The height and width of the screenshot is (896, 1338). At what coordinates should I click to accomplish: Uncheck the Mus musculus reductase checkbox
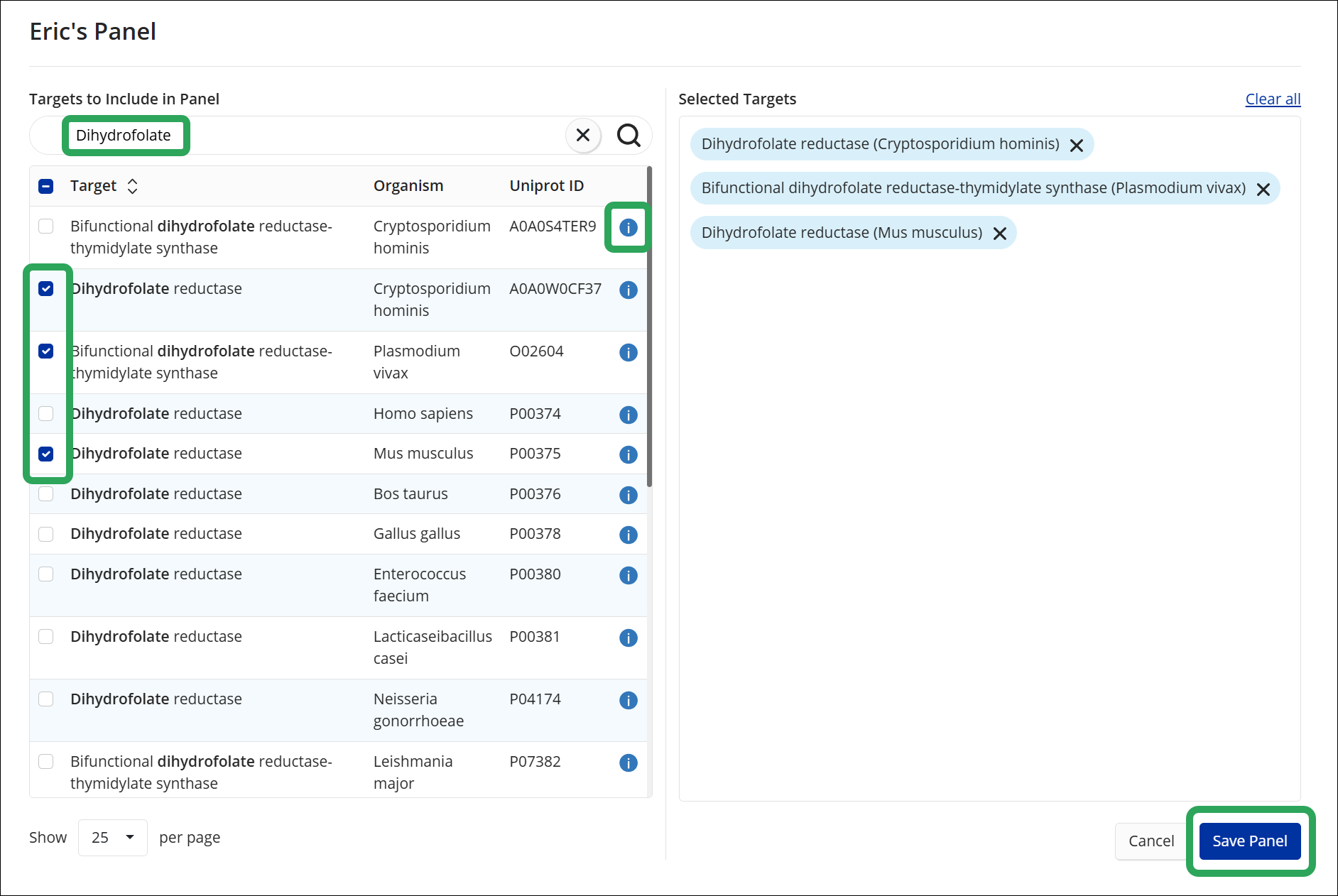click(x=46, y=454)
